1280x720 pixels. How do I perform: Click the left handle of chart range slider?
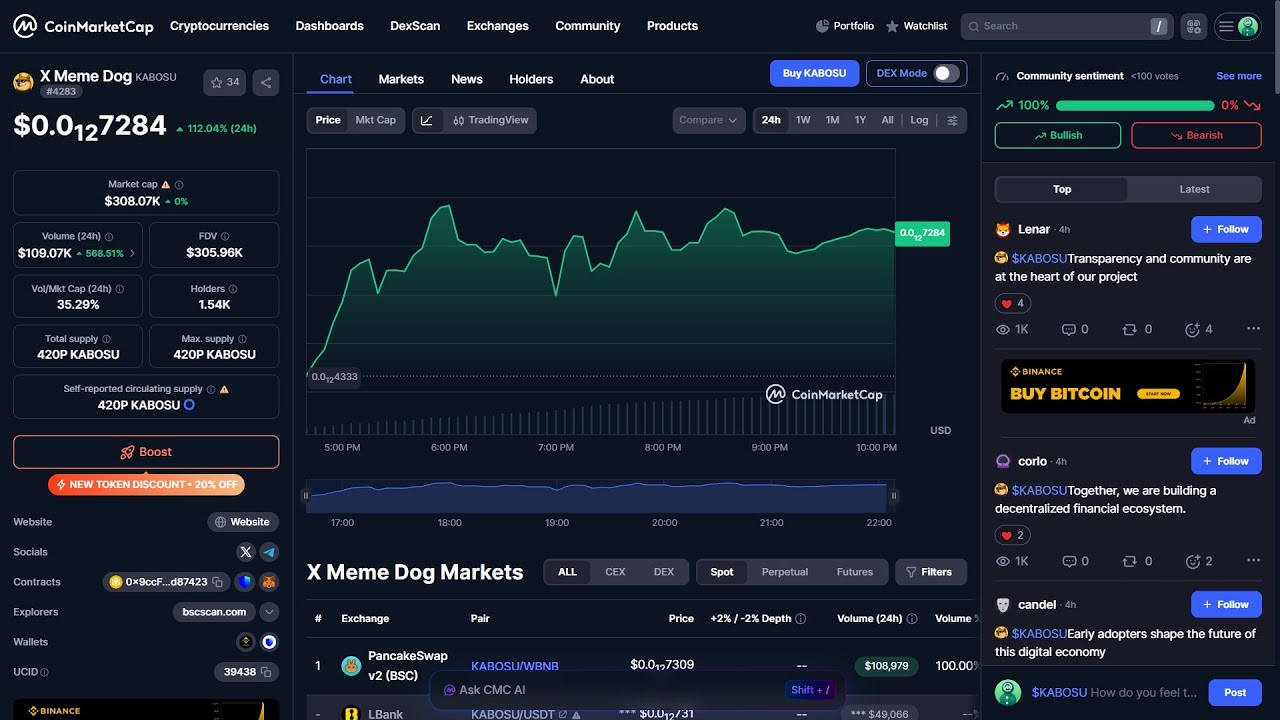coord(306,495)
